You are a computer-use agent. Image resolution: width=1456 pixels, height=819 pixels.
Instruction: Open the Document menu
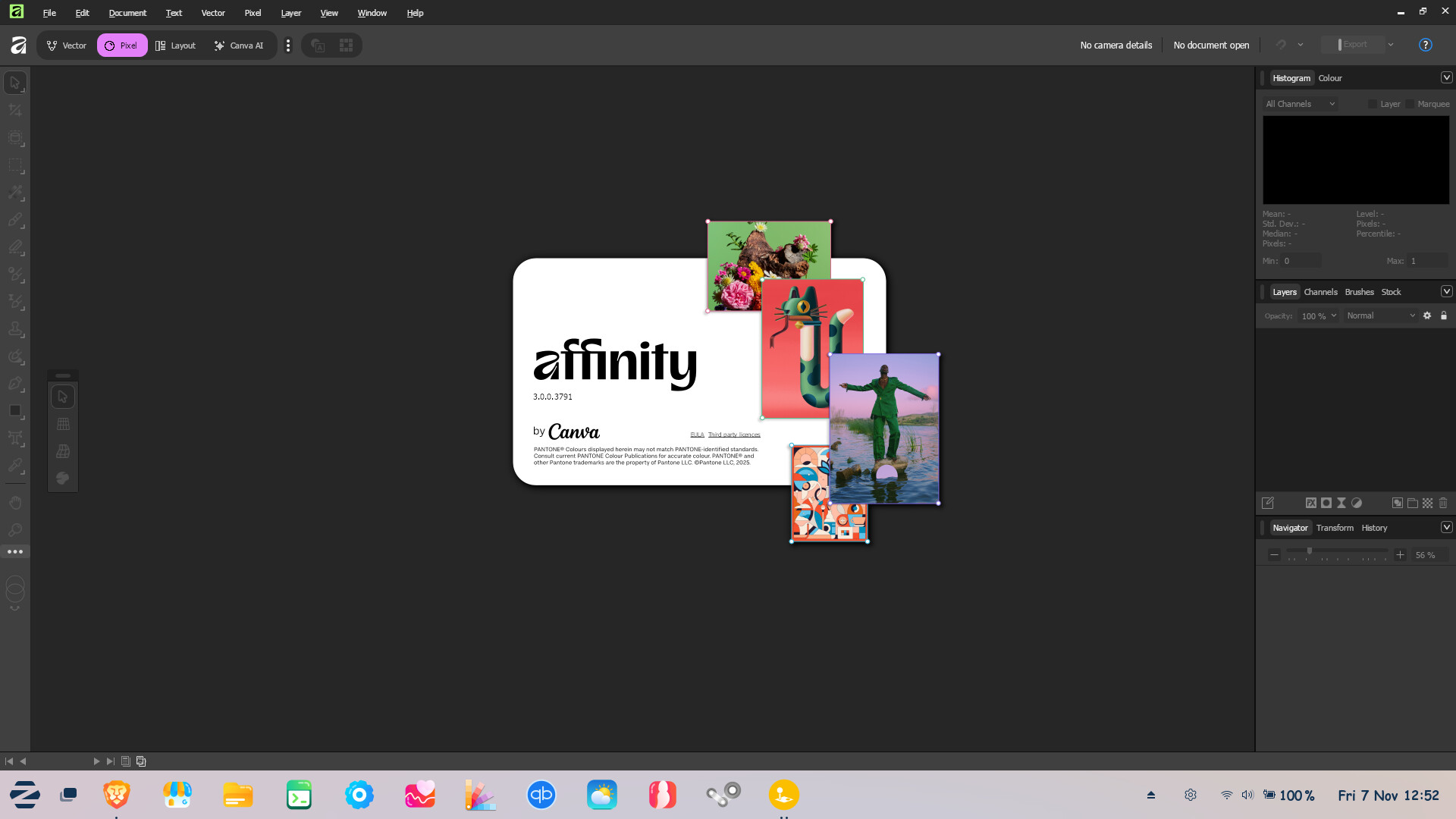[127, 13]
